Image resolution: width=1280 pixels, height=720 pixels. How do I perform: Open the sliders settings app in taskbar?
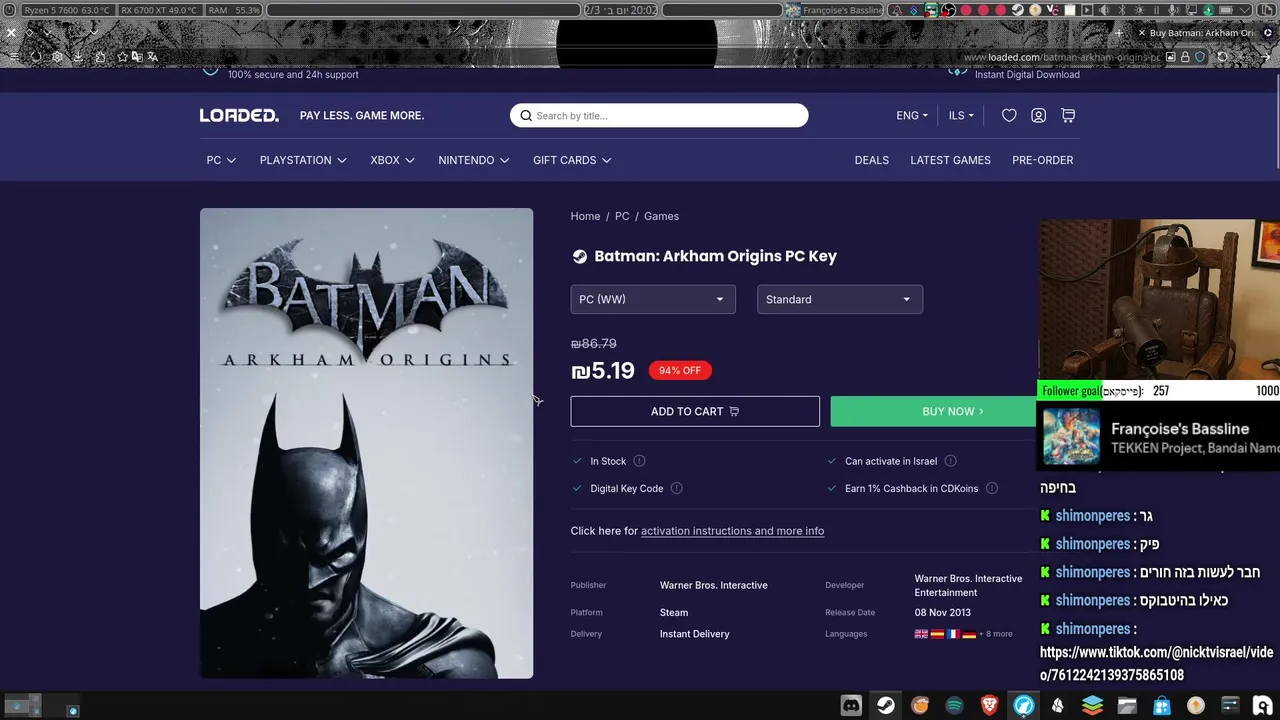point(1230,705)
